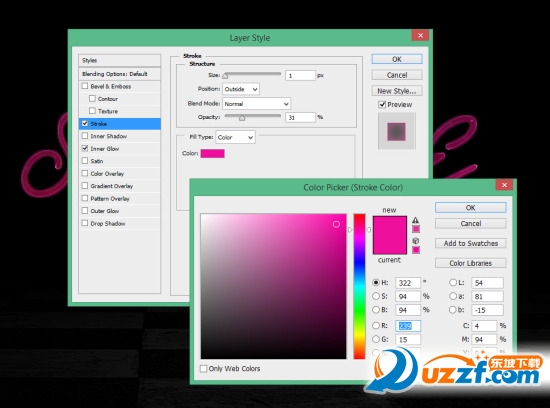Click the M magenta percentage field

coord(484,339)
